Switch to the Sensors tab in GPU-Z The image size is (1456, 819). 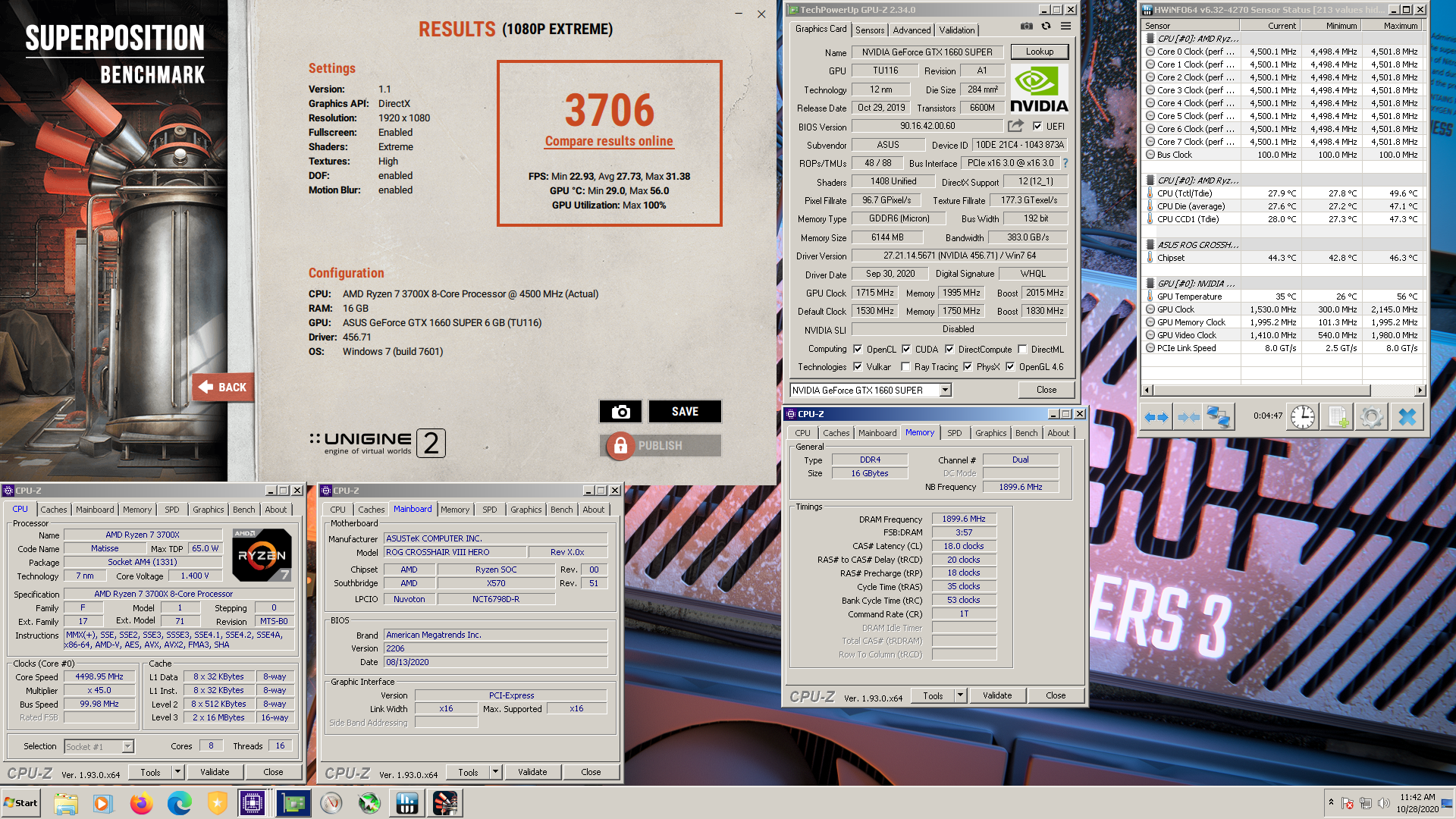pos(870,30)
